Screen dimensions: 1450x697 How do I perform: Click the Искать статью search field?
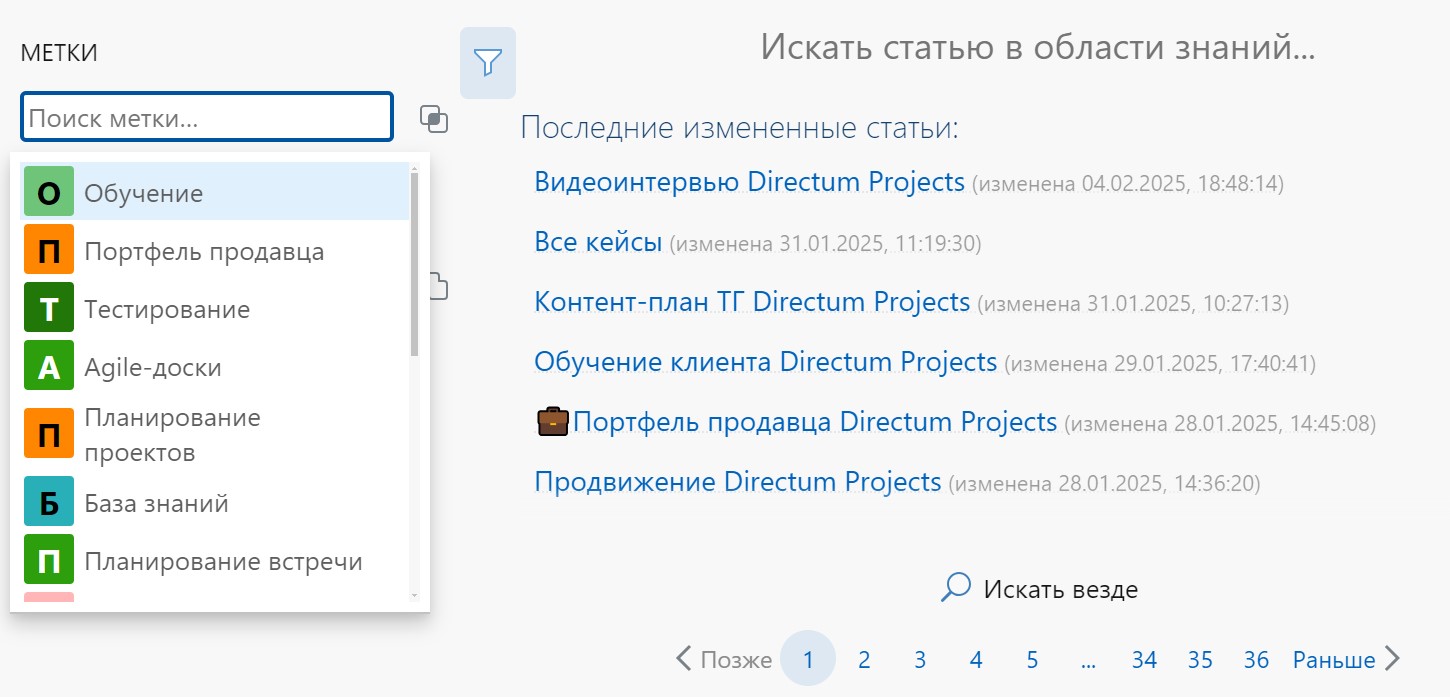click(x=1037, y=48)
